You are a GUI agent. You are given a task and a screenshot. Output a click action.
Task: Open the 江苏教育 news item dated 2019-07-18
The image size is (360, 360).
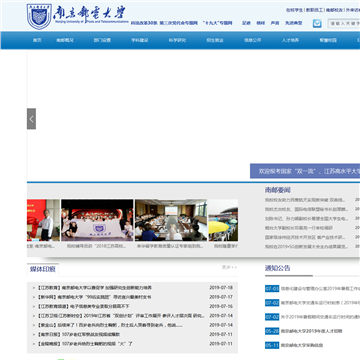coord(94,288)
